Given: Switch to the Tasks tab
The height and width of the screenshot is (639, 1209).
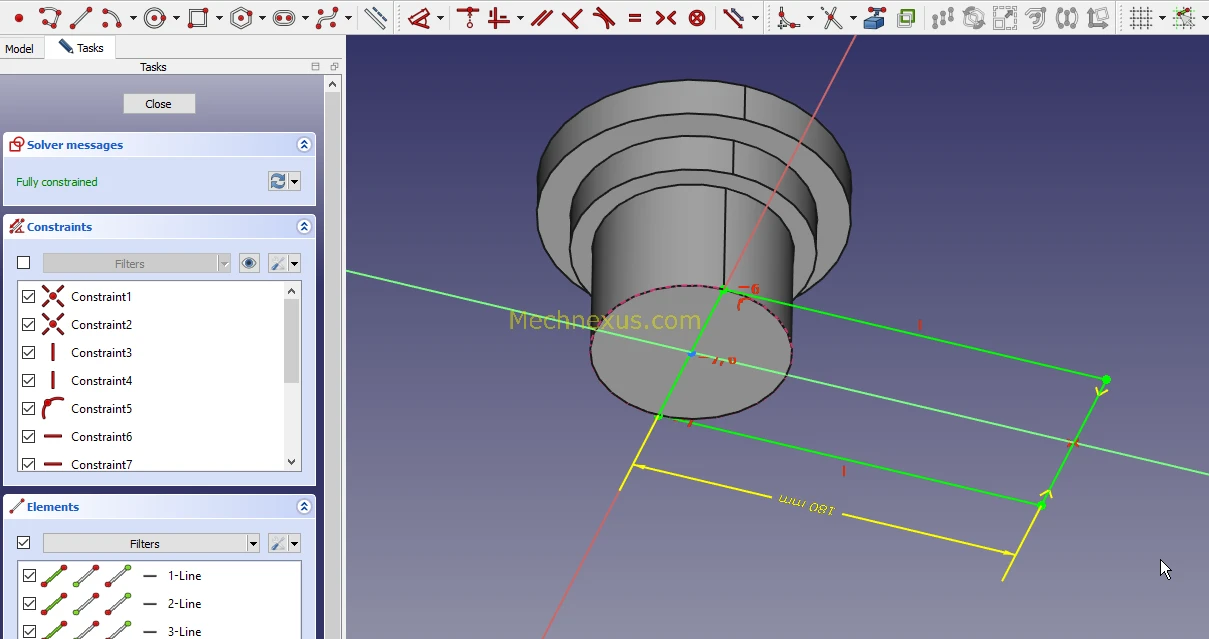Looking at the screenshot, I should pyautogui.click(x=82, y=48).
